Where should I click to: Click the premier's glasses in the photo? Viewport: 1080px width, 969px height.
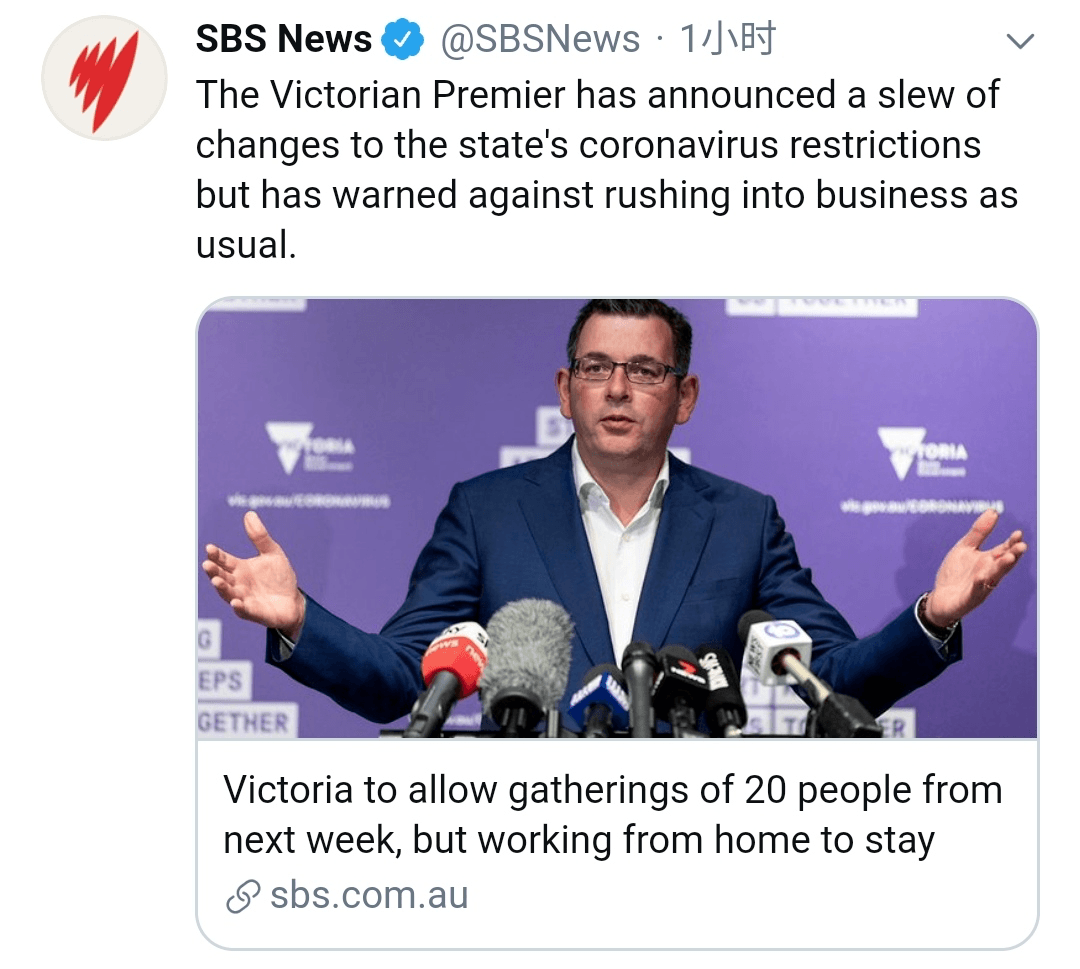tap(625, 369)
